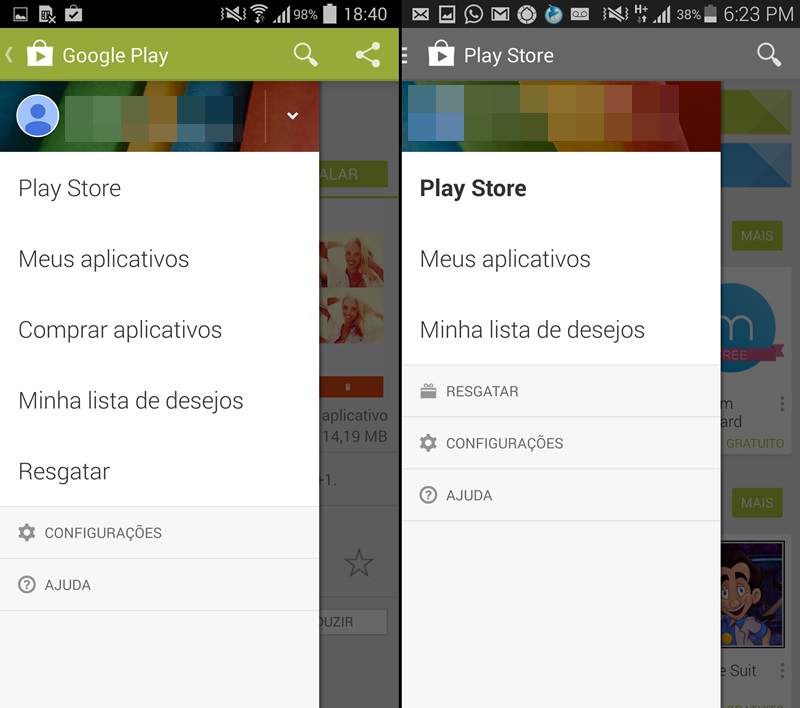Open Comprar aplicativos in the left drawer
800x708 pixels.
tap(160, 330)
